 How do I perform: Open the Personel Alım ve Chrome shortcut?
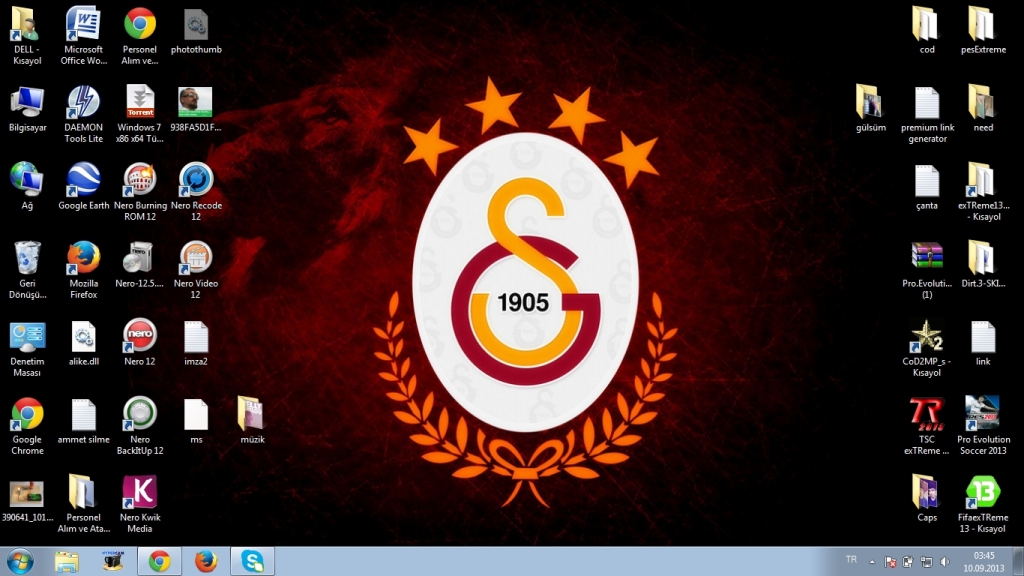click(140, 36)
